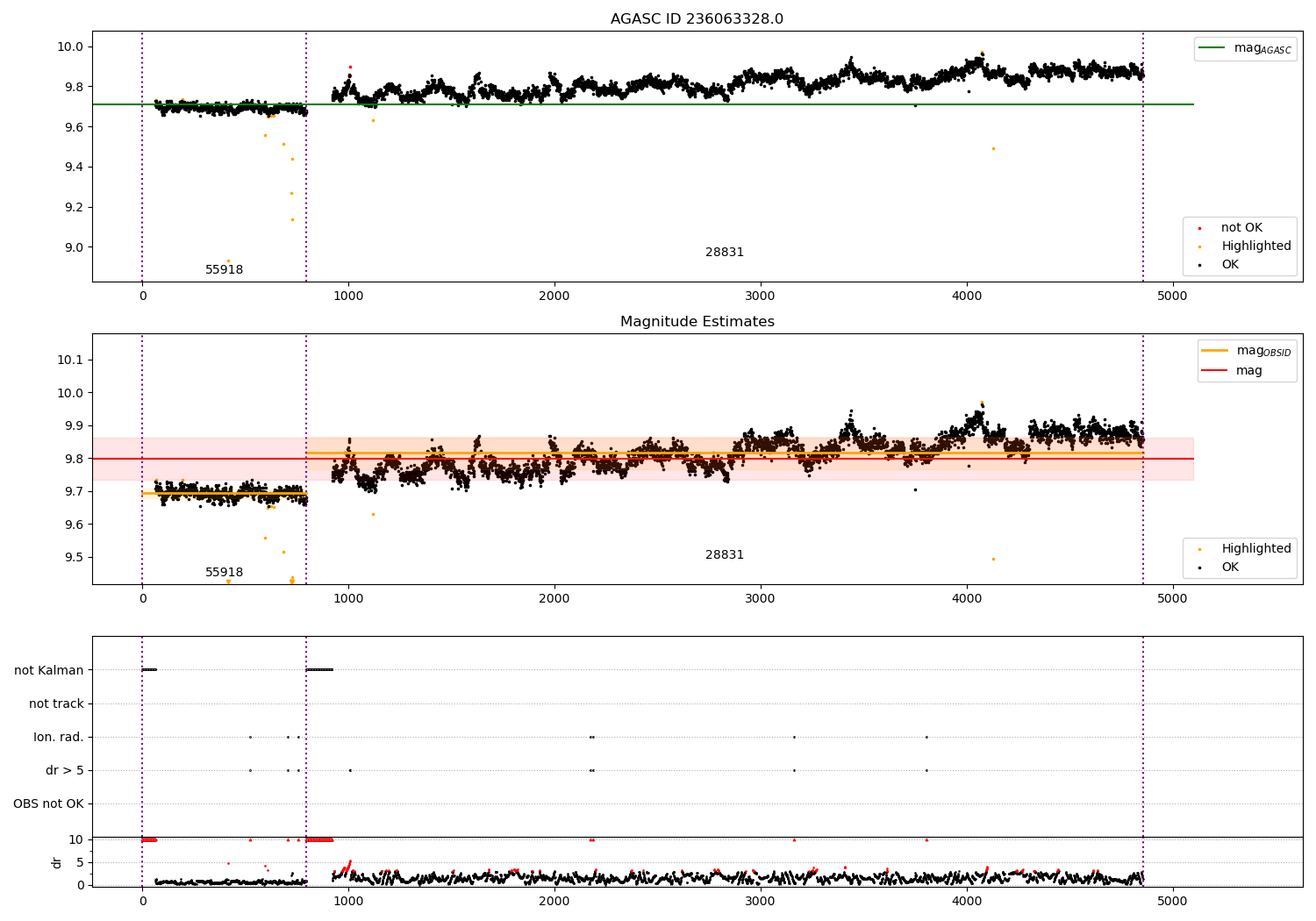Click the 'dr > 5' axis label

(x=65, y=770)
